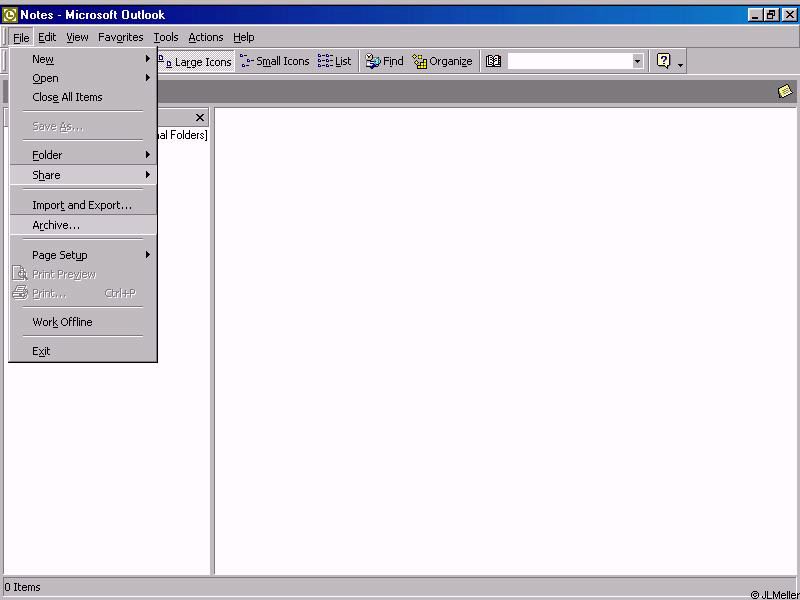The width and height of the screenshot is (800, 600).
Task: Open the Organize pane
Action: pyautogui.click(x=442, y=61)
